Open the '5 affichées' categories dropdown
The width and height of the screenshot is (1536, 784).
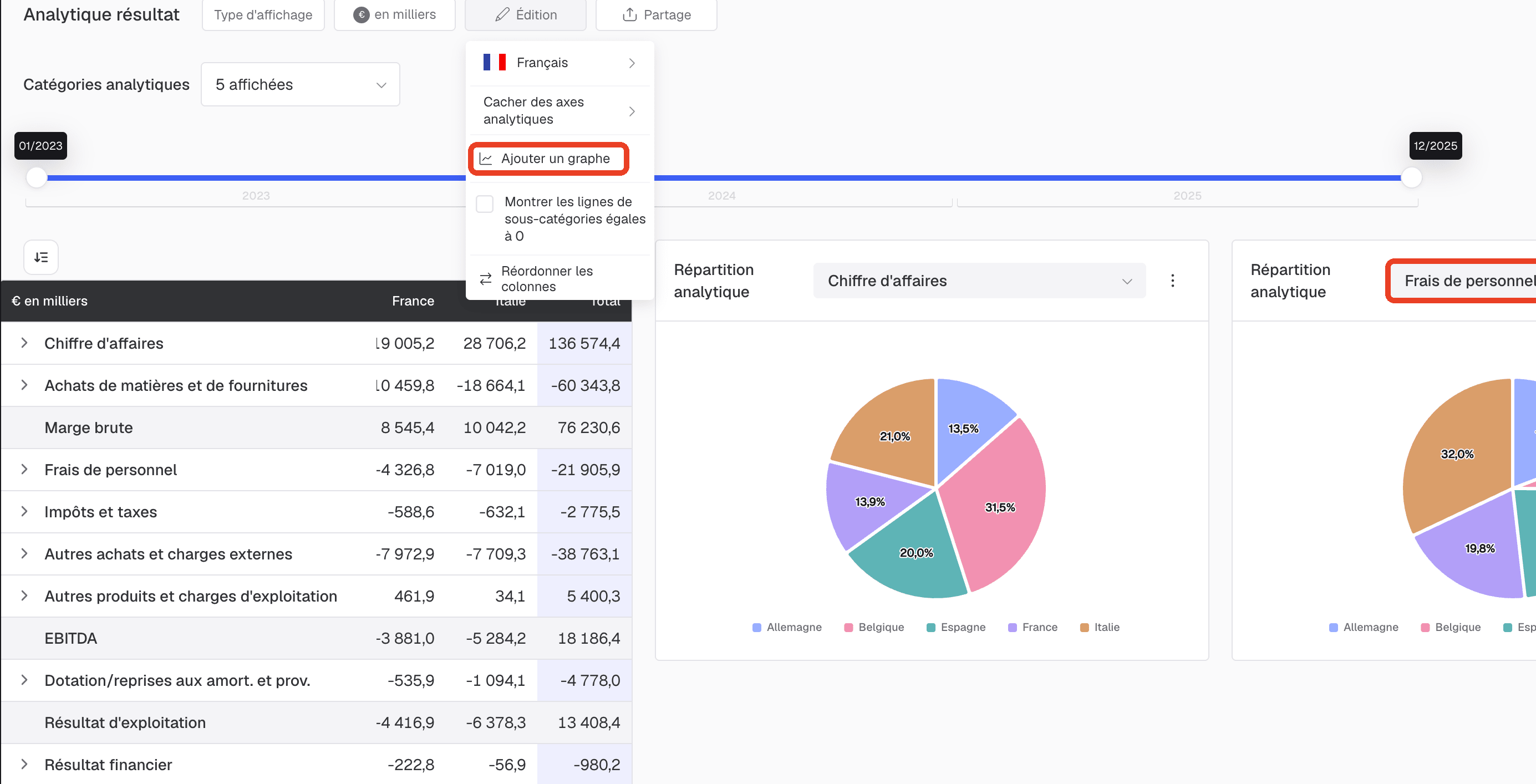(301, 85)
